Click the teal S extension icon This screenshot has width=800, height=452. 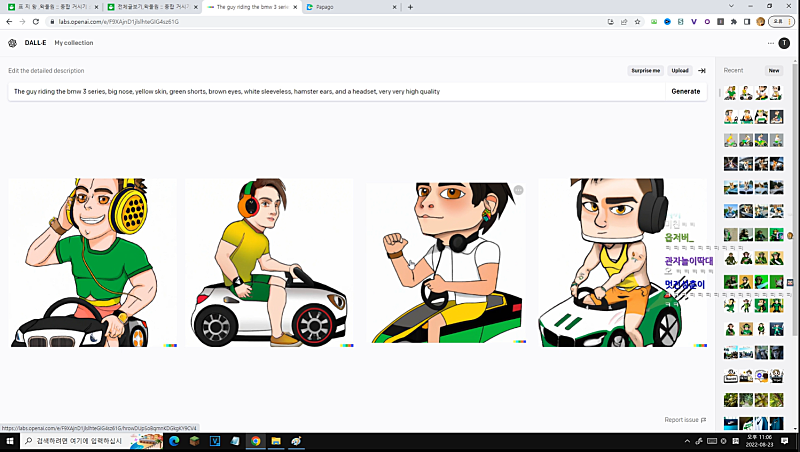pos(681,22)
